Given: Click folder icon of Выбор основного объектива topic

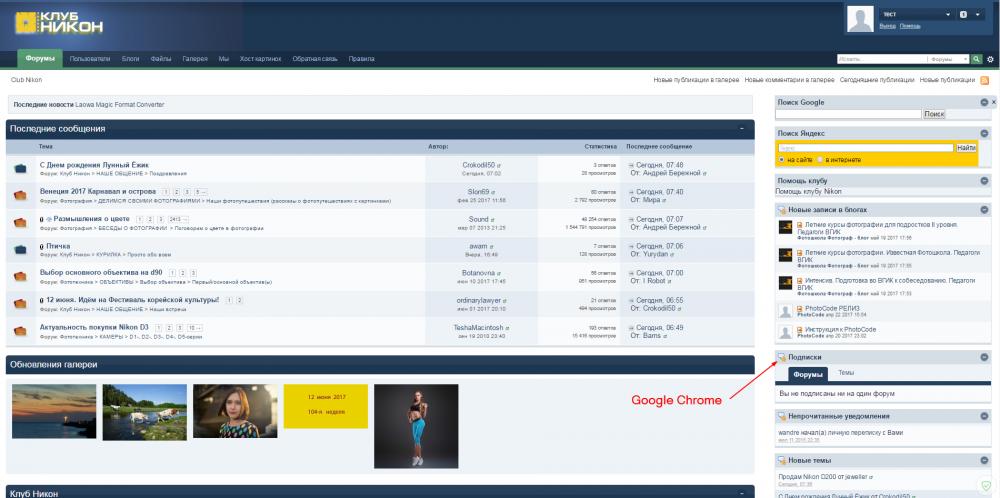Looking at the screenshot, I should click(x=20, y=276).
